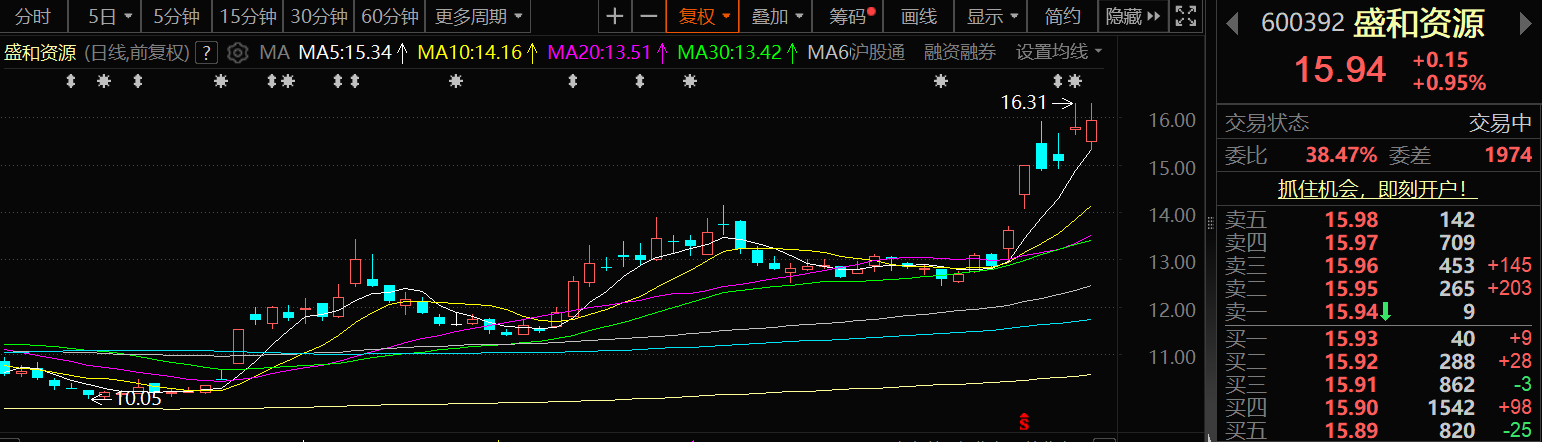Open MA indicator settings gear
1542x442 pixels.
tap(238, 53)
